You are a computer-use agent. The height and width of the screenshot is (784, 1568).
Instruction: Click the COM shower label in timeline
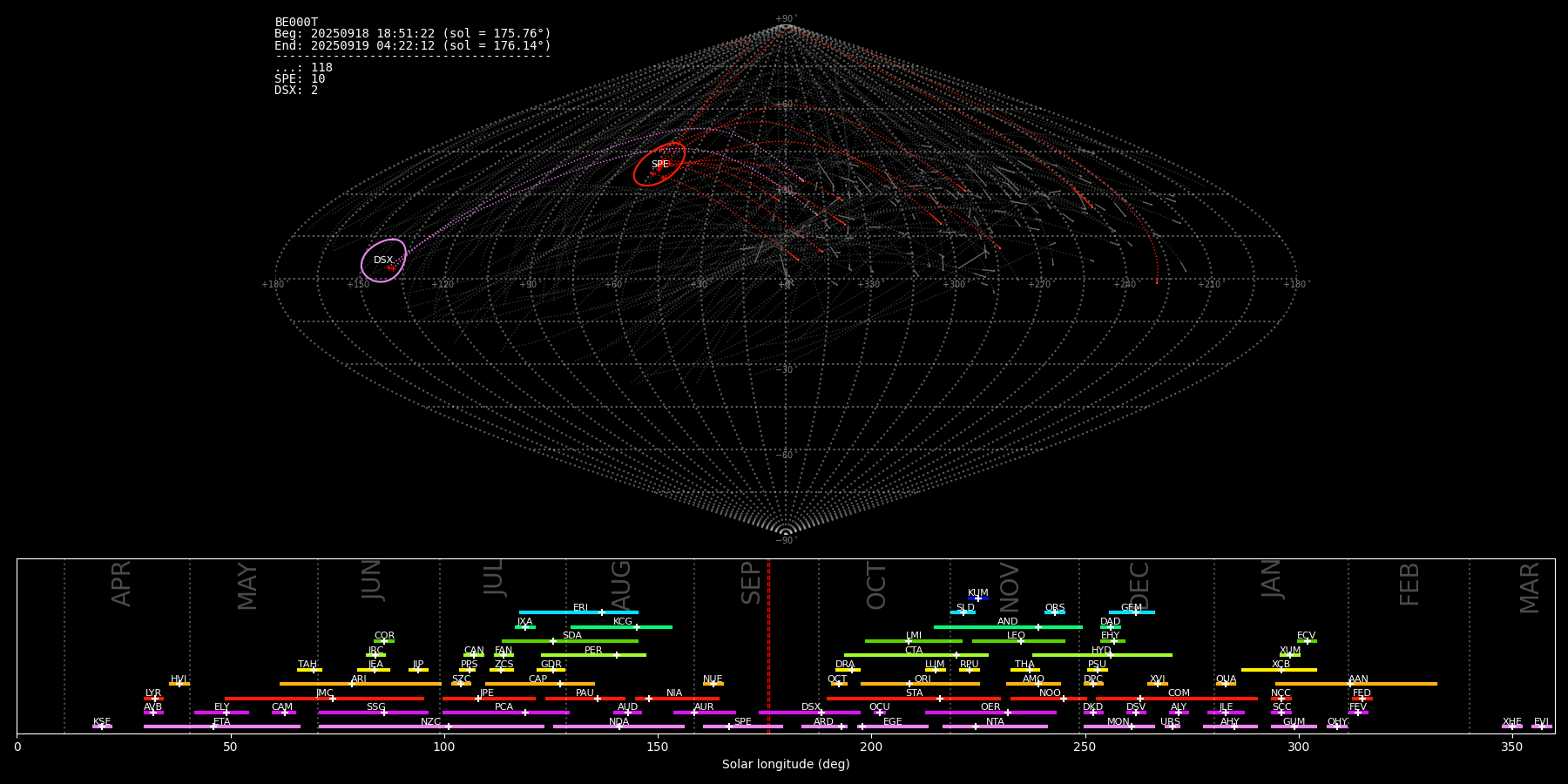[1179, 693]
